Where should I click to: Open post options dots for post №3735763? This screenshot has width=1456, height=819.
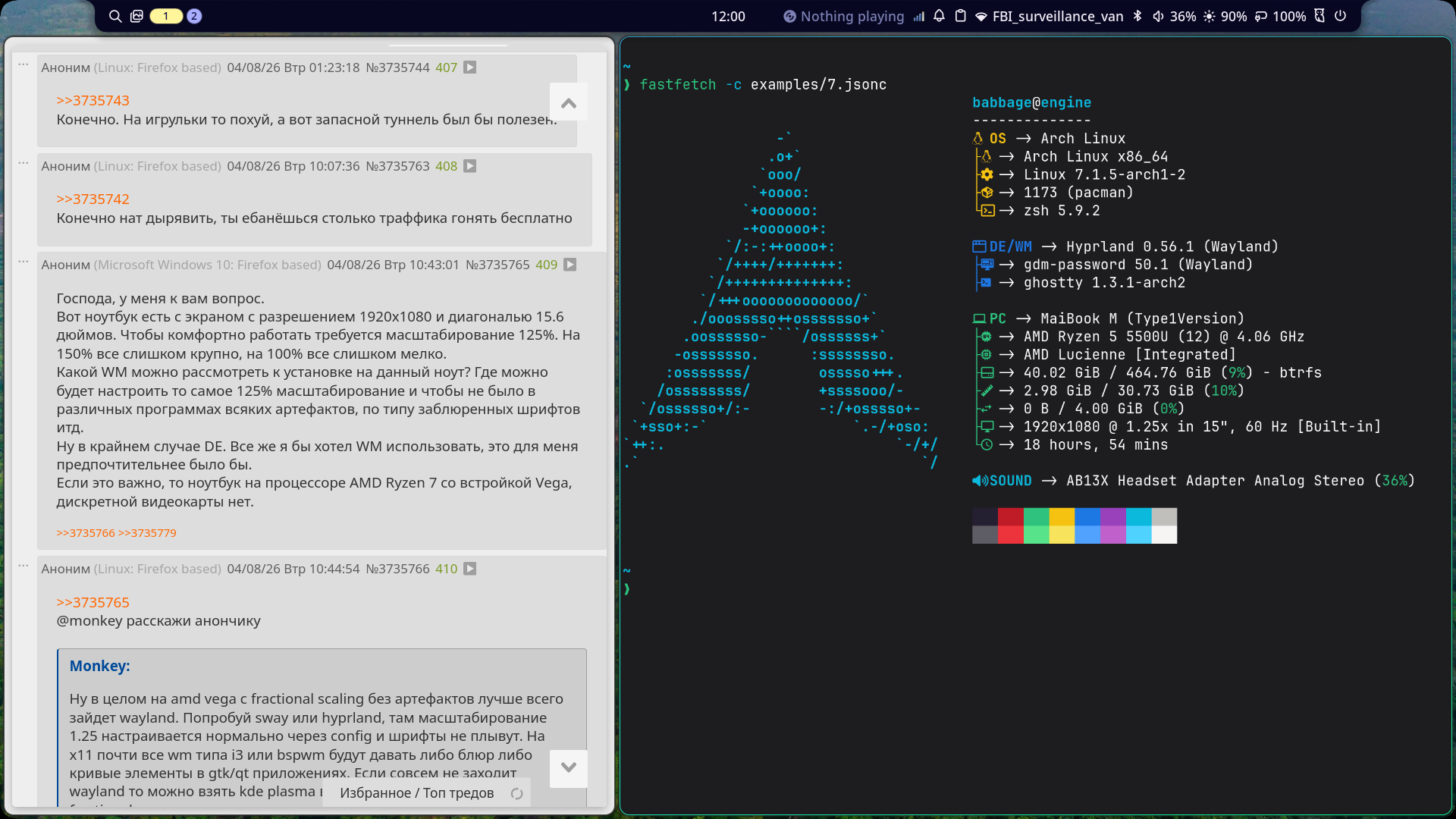point(24,163)
